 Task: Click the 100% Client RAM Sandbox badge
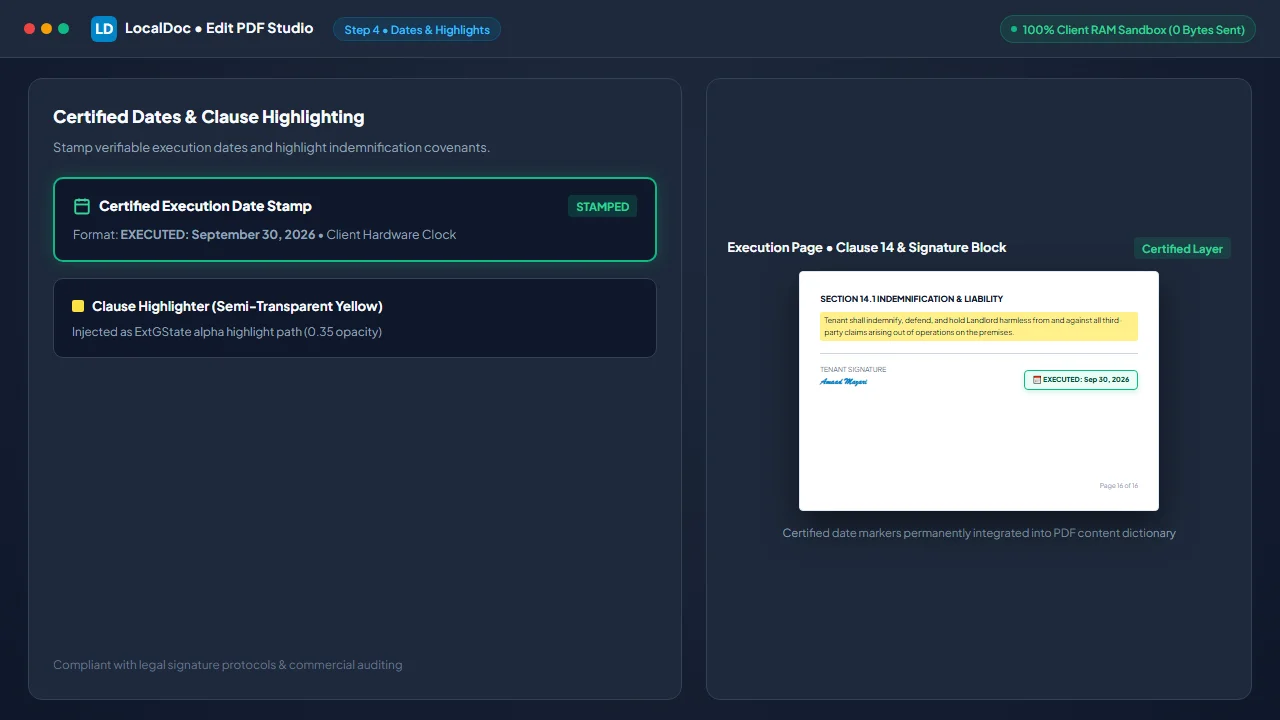pos(1128,29)
